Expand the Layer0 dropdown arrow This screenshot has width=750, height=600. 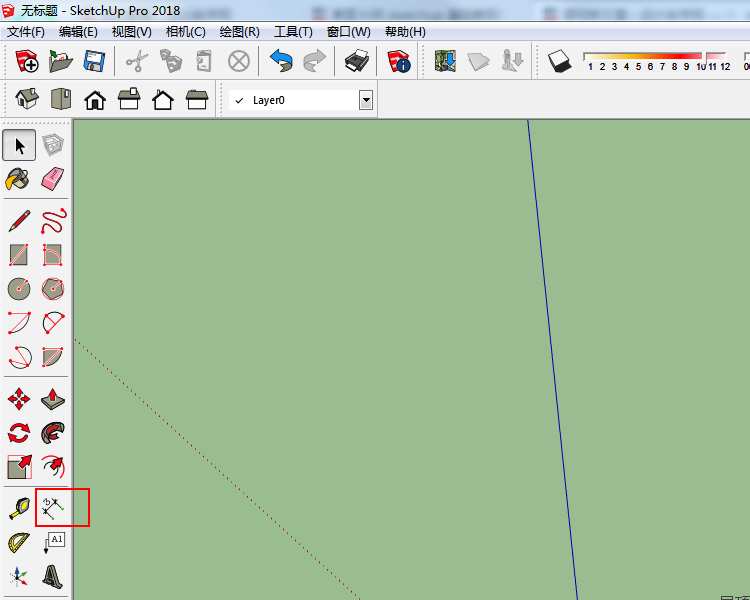[x=366, y=100]
